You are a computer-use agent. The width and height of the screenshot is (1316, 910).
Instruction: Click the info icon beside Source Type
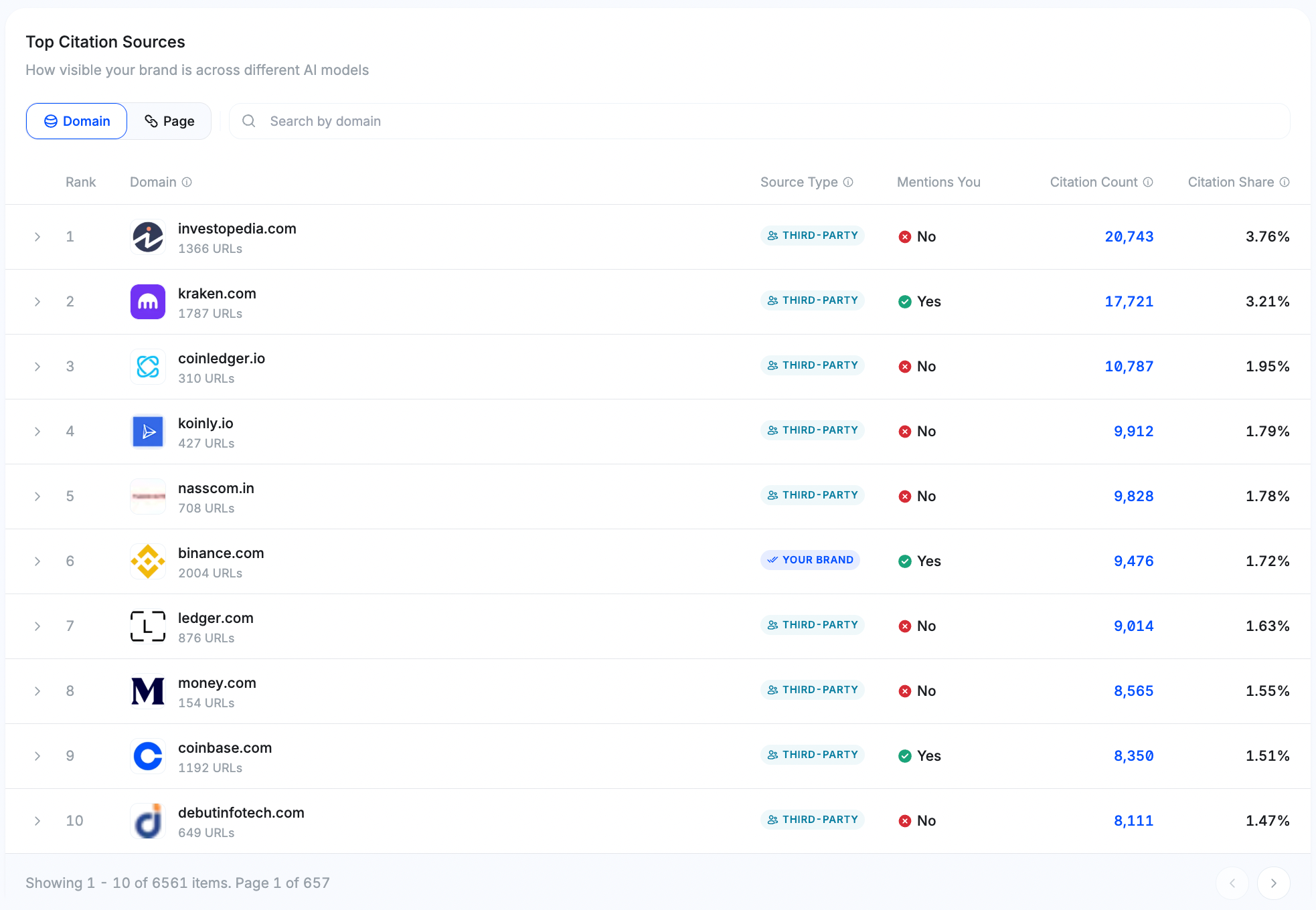point(849,182)
